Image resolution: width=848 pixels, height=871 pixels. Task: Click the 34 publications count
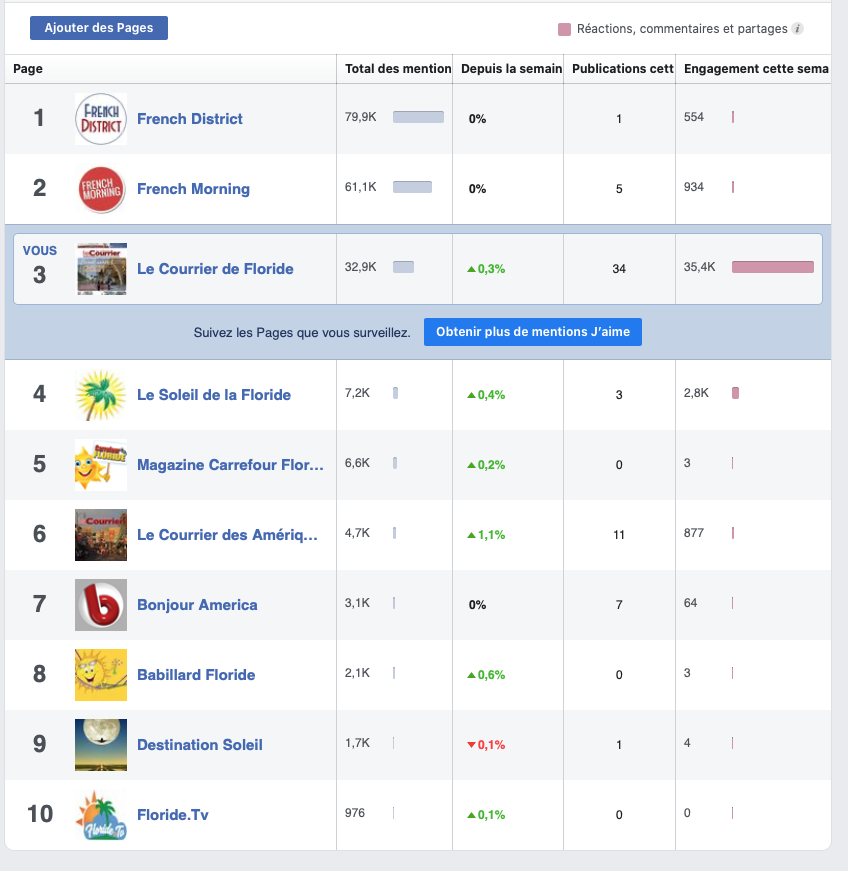coord(619,269)
